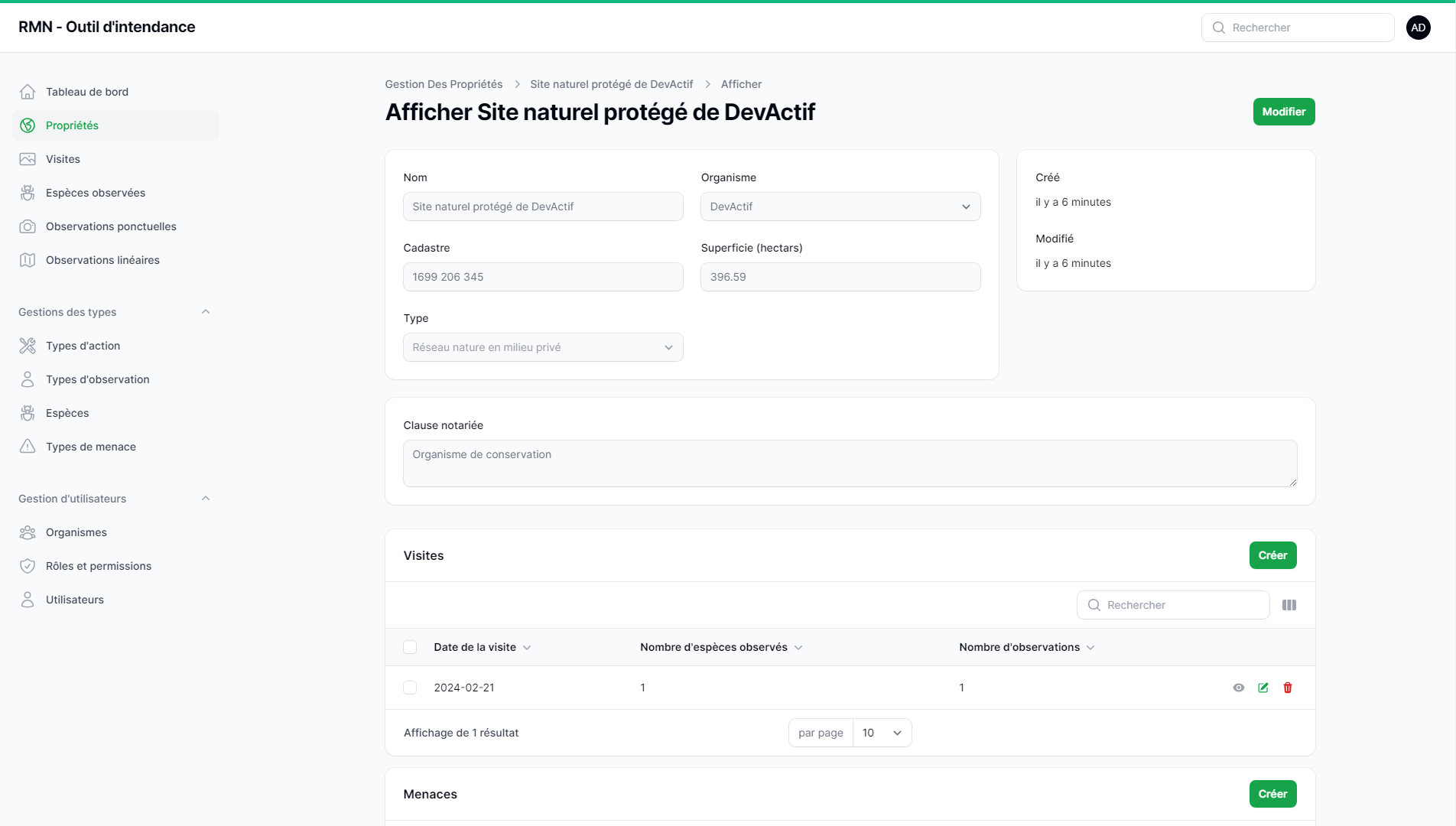The height and width of the screenshot is (826, 1456).
Task: Open Observations ponctuelles camera item
Action: coord(111,226)
